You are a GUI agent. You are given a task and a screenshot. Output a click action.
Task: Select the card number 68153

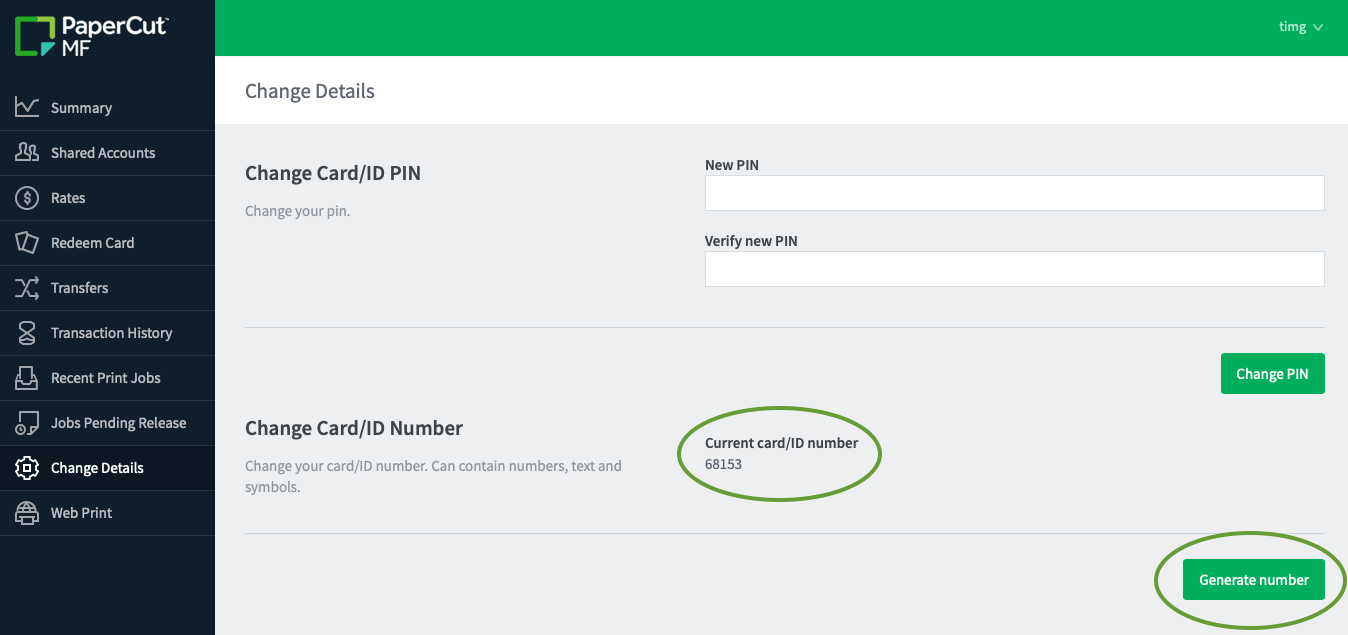click(723, 464)
